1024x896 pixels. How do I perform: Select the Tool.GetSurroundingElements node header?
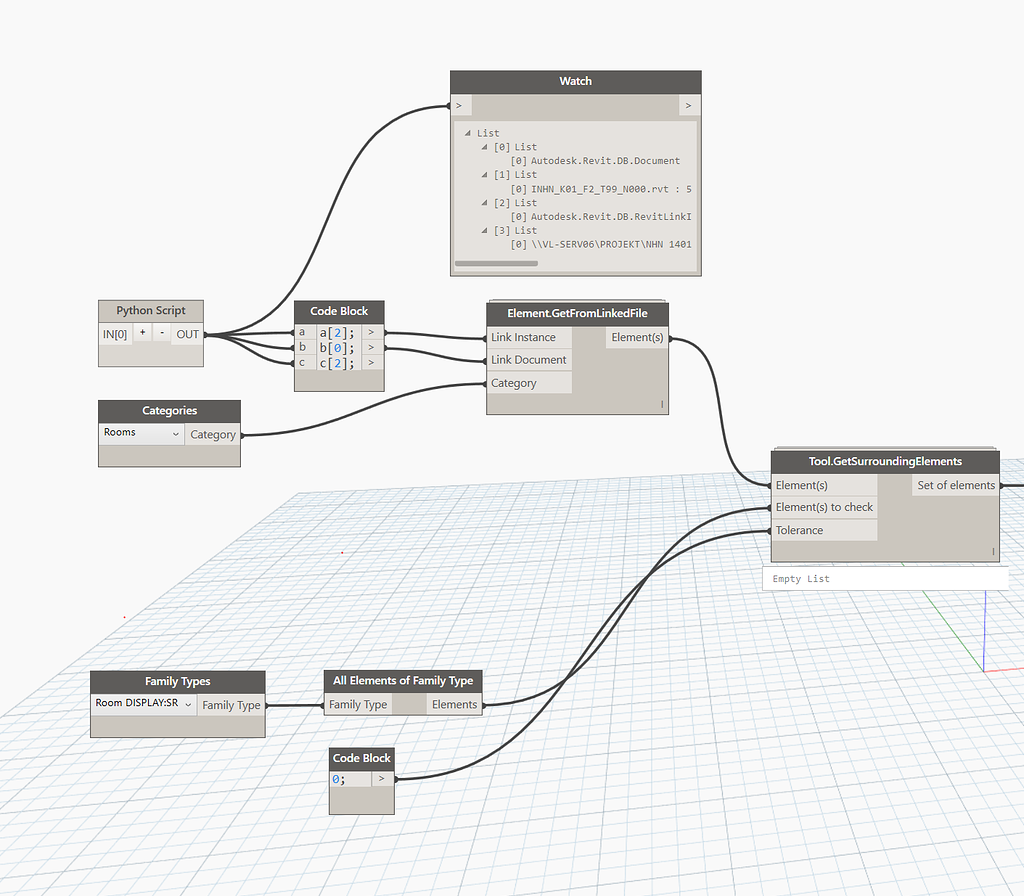pos(884,461)
